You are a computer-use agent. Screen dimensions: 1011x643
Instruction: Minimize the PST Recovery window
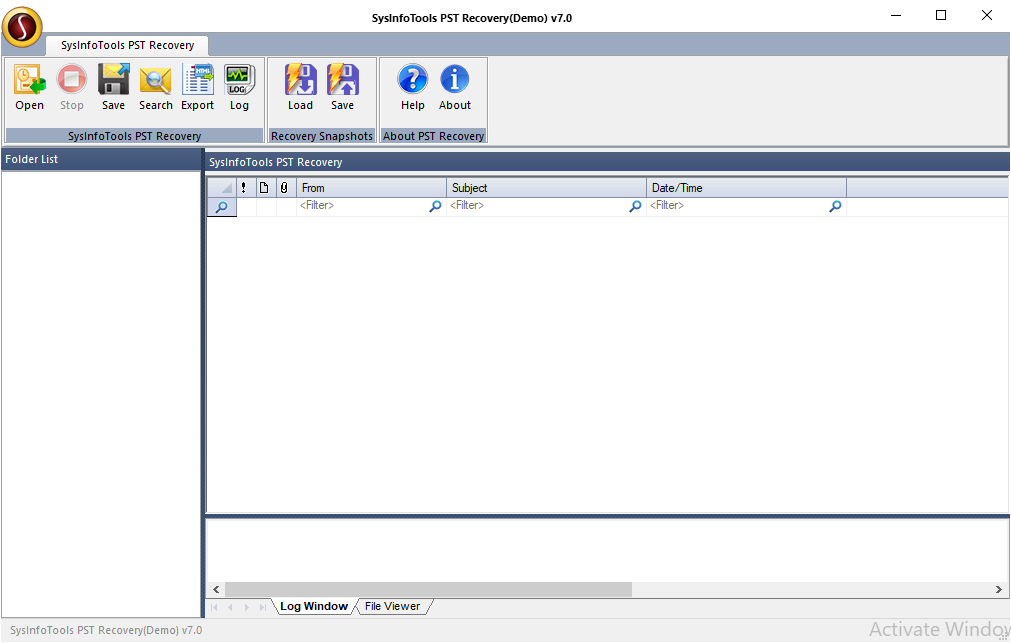click(x=896, y=15)
